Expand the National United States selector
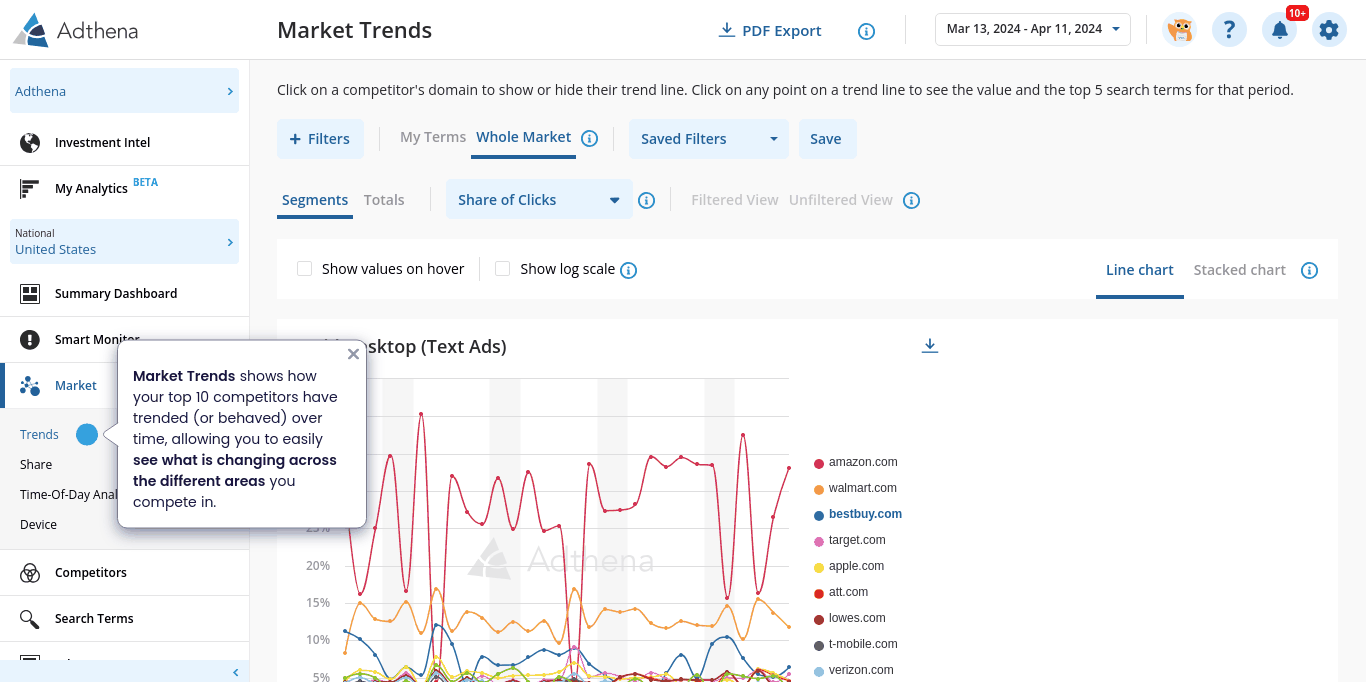This screenshot has height=682, width=1366. coord(124,241)
